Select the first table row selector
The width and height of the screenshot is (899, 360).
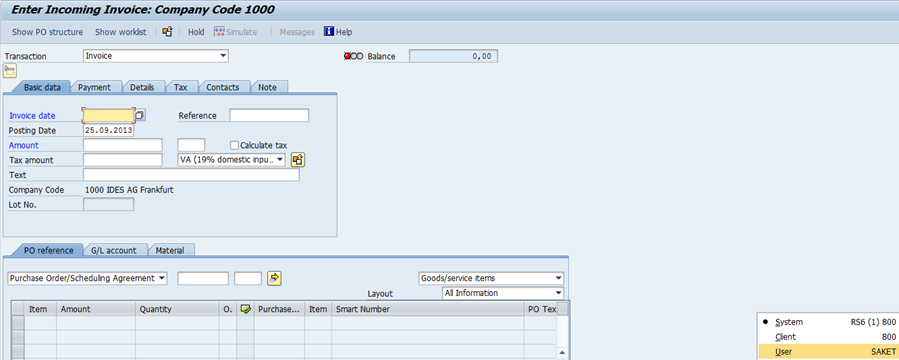coord(18,323)
